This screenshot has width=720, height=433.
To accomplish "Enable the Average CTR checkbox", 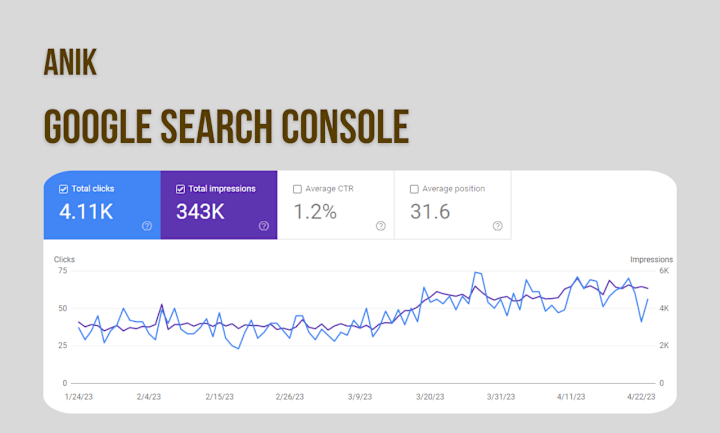I will coord(297,189).
